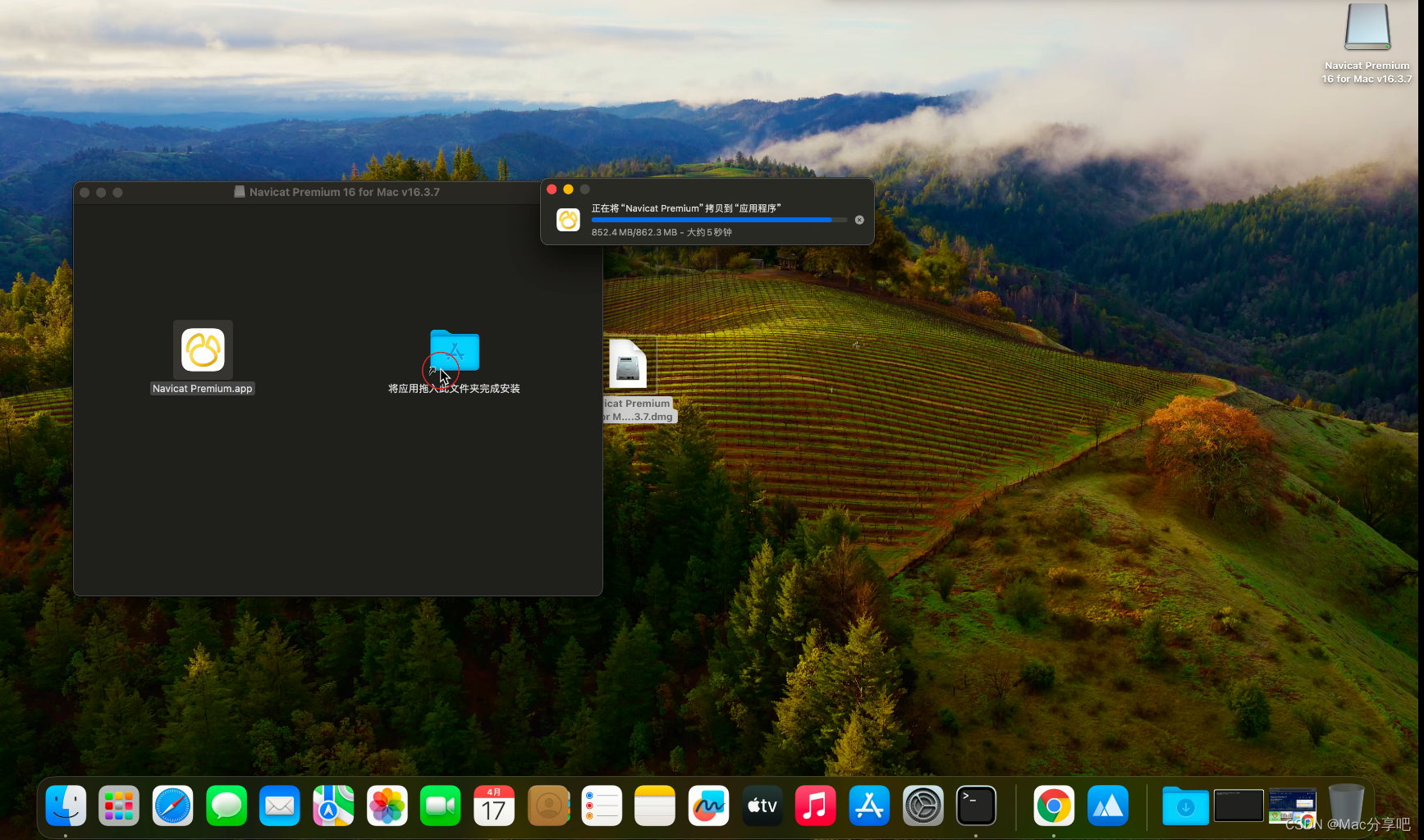Open Maps from the Dock
Screen dimensions: 1424x840
click(333, 806)
